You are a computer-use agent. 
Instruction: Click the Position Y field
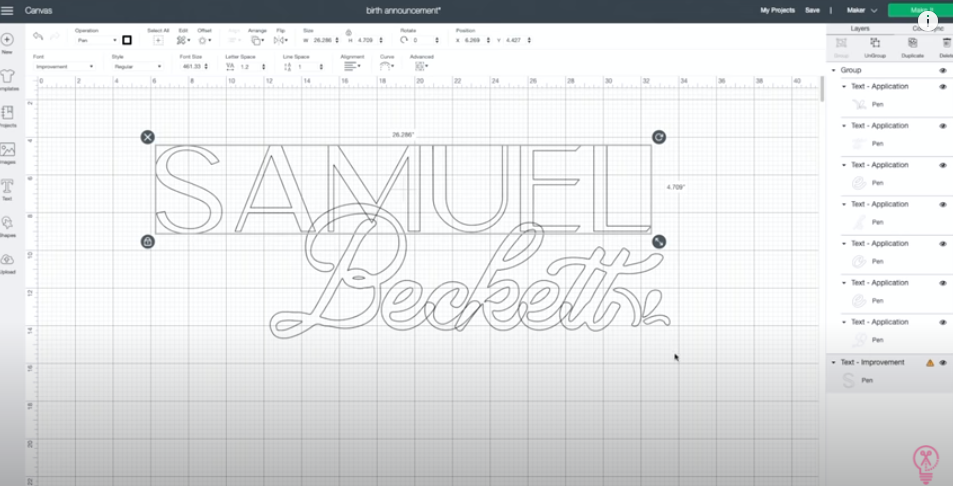pos(518,40)
